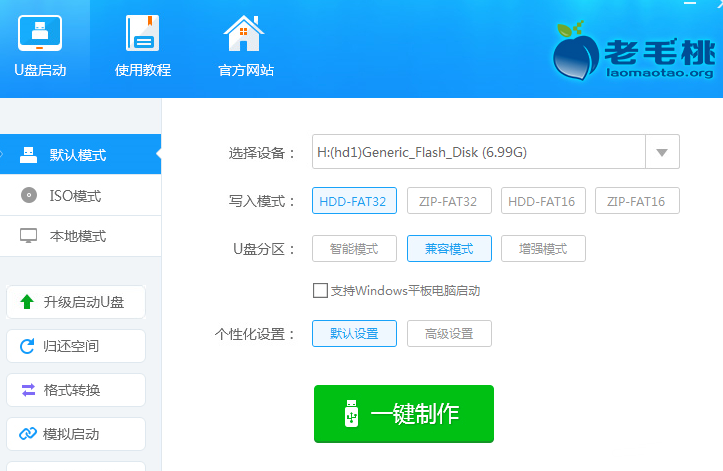Switch to 本地模式 in the sidebar
723x471 pixels.
coord(78,237)
